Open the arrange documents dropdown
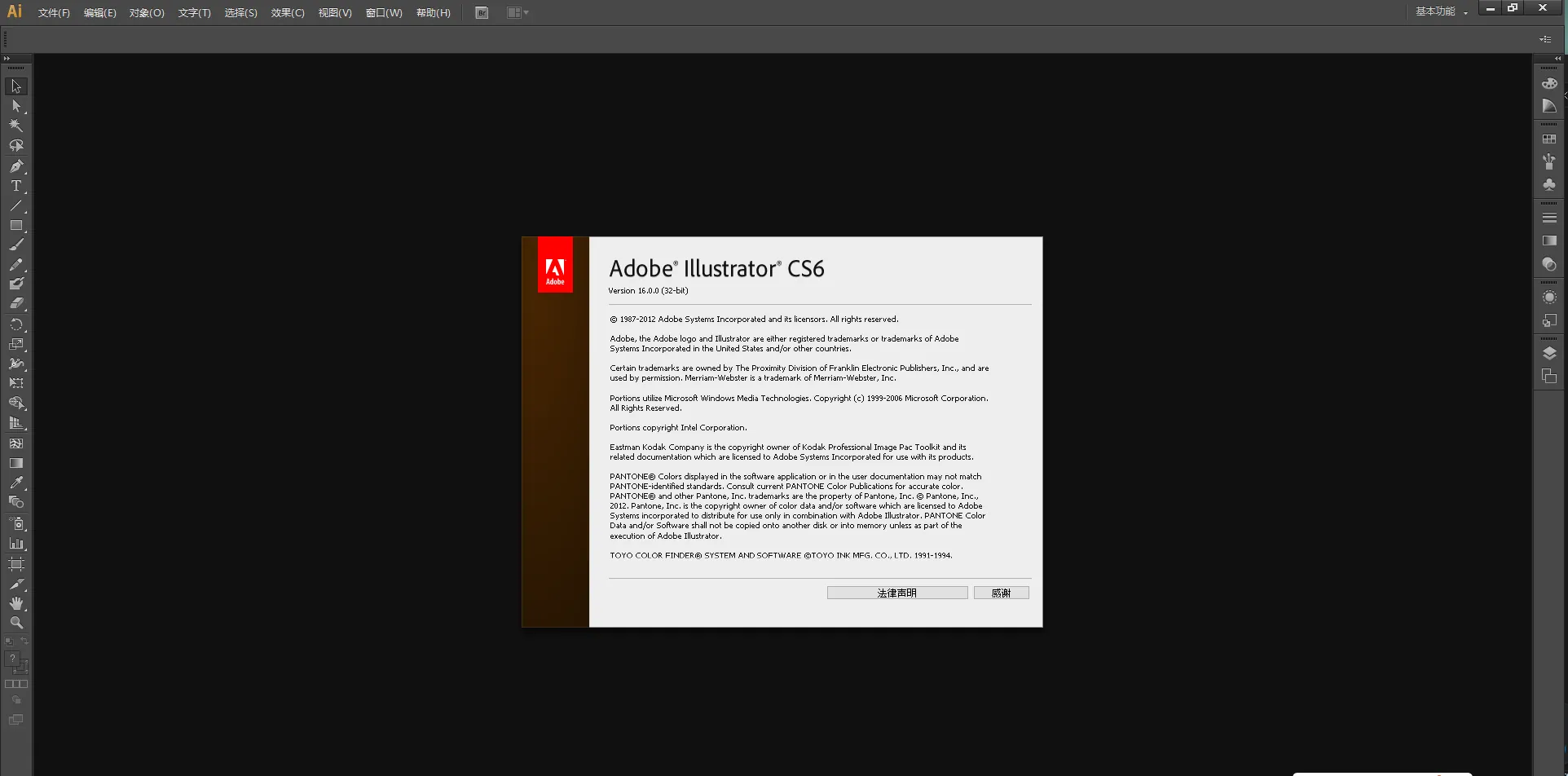Screen dimensions: 1568x776 (518, 12)
